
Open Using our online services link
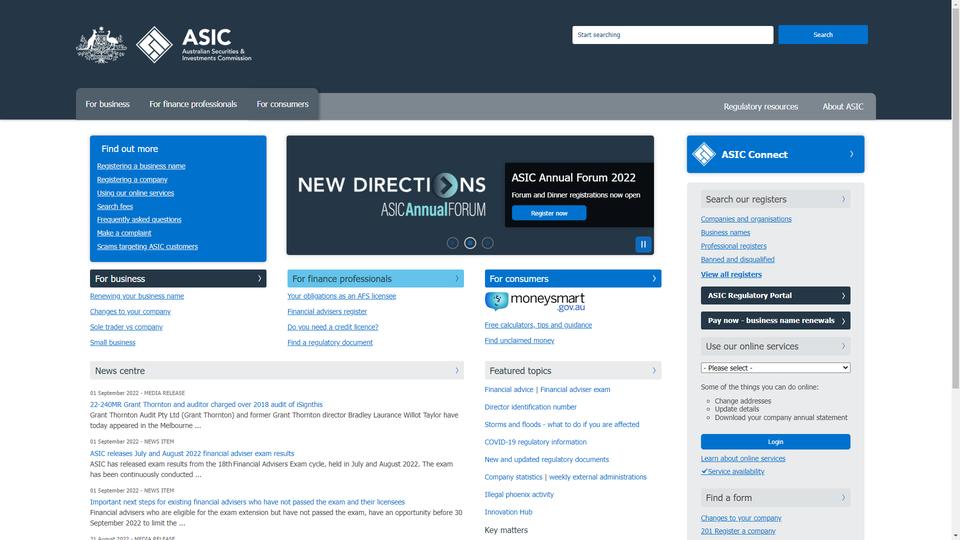tap(135, 193)
